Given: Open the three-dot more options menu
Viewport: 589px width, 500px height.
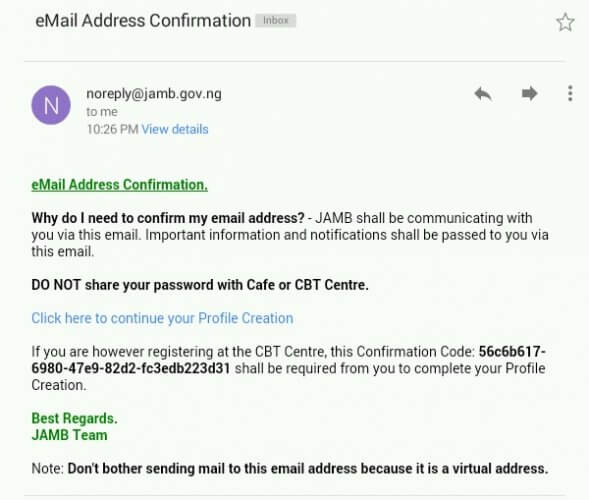Looking at the screenshot, I should tap(570, 93).
